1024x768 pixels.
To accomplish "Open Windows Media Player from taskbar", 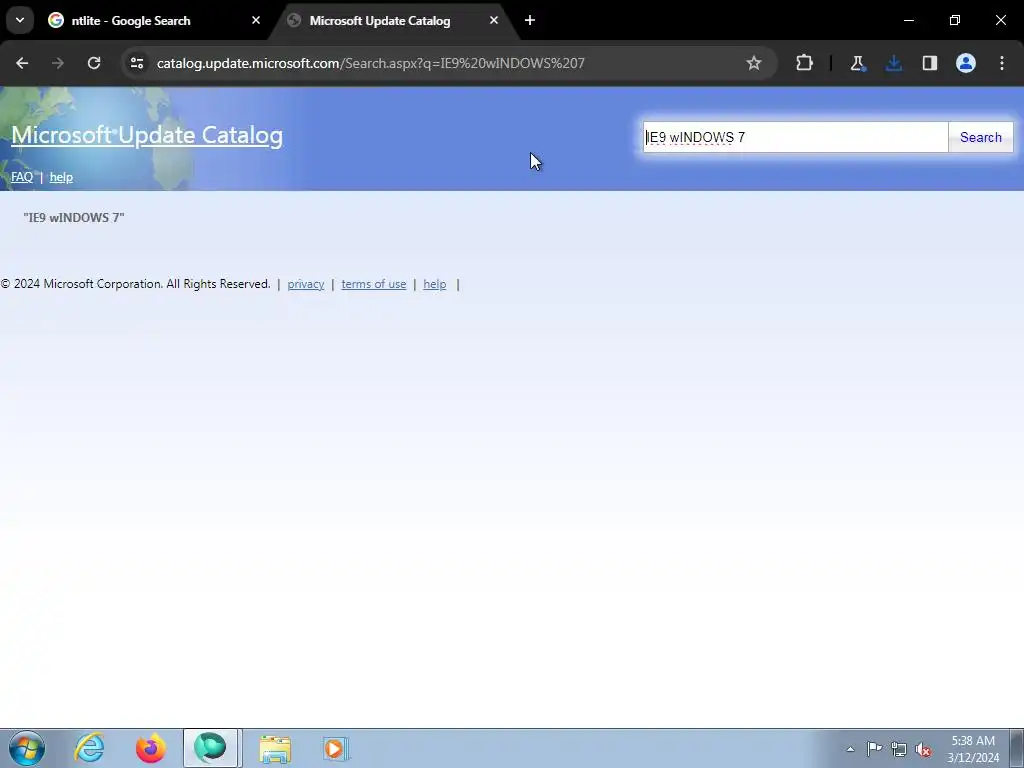I will 336,748.
